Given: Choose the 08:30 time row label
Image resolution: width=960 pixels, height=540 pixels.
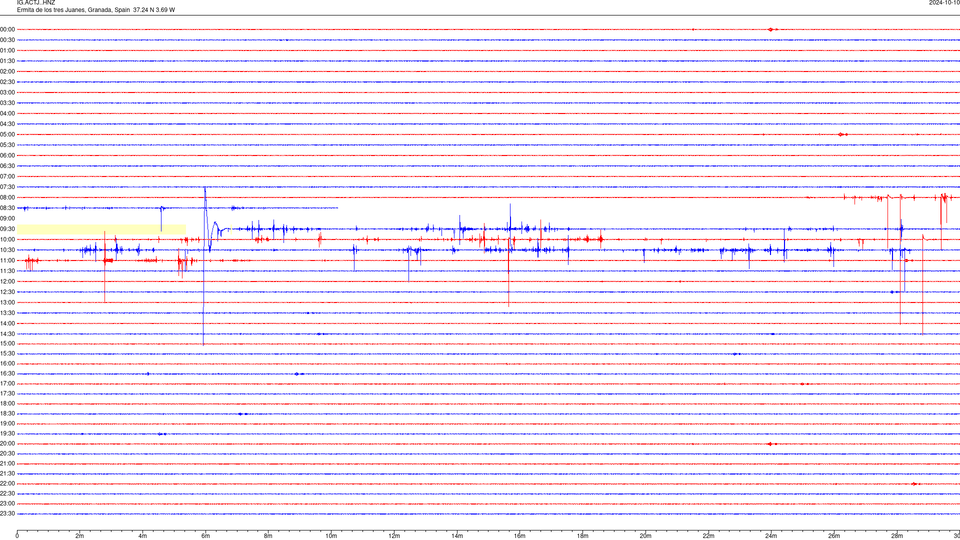Looking at the screenshot, I should (x=7, y=208).
